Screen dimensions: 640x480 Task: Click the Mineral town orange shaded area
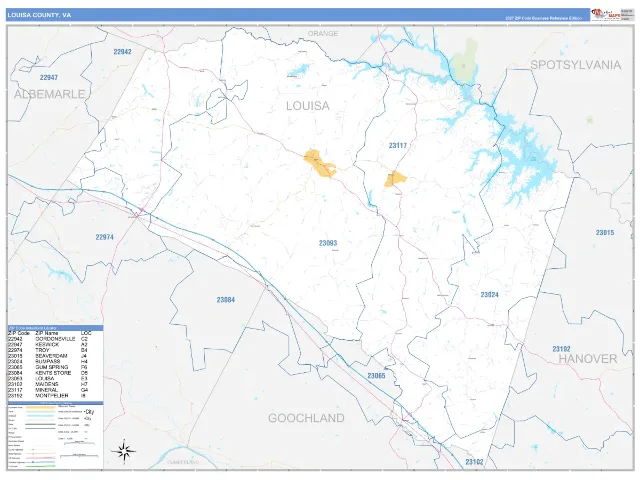click(x=395, y=179)
